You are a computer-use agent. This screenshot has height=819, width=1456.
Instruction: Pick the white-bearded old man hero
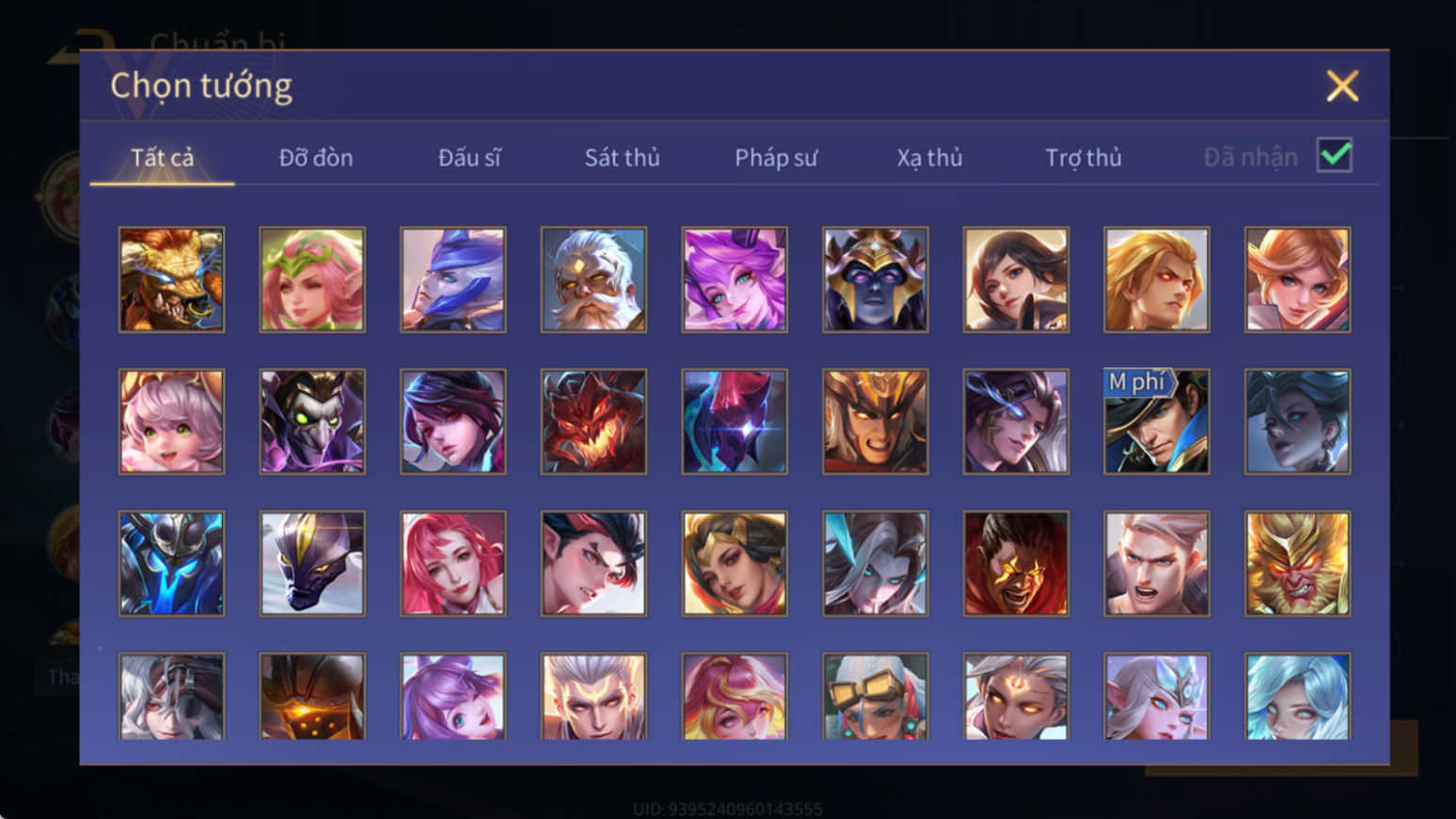(593, 279)
